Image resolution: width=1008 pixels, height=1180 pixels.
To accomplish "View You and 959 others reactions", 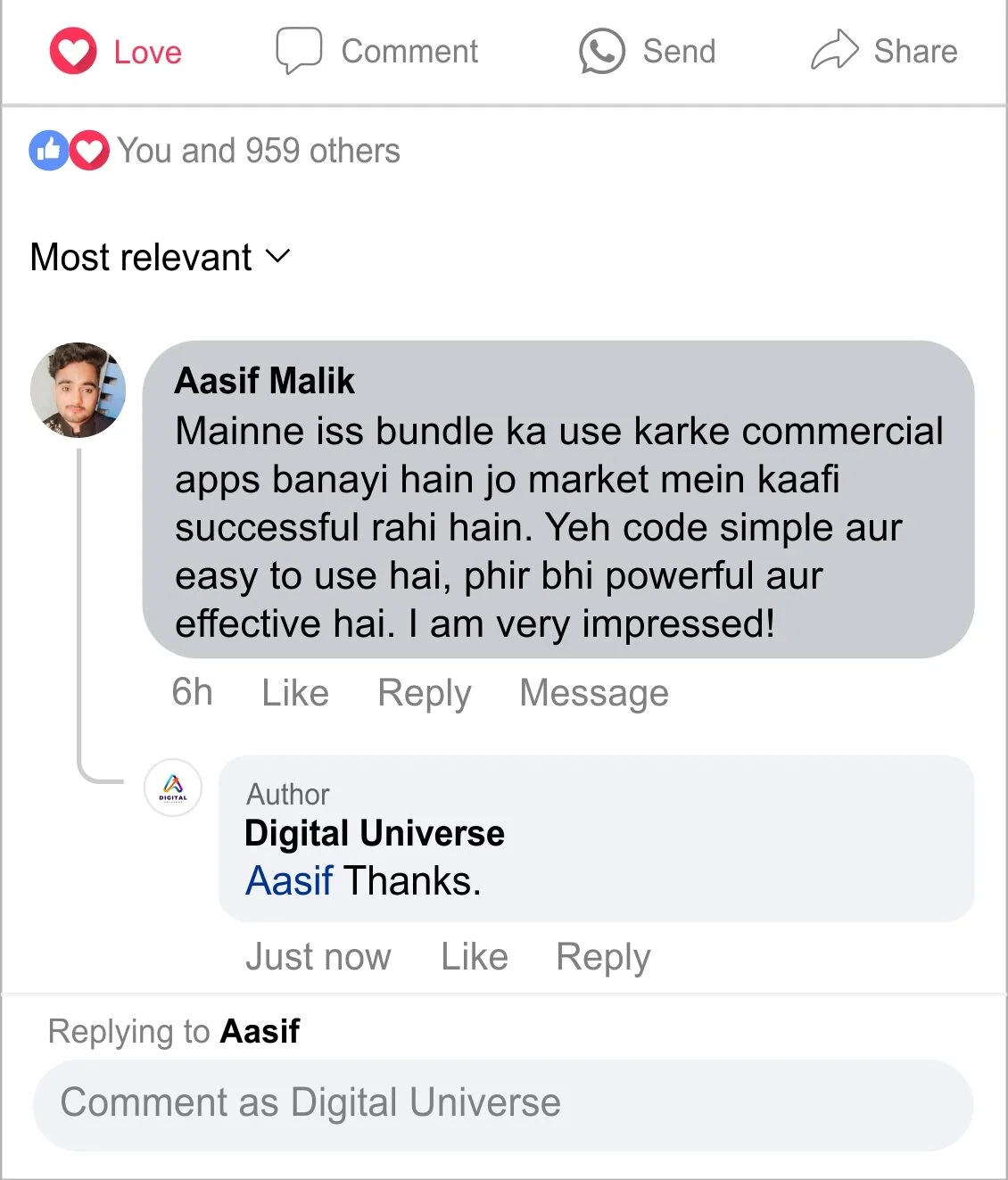I will pos(259,151).
